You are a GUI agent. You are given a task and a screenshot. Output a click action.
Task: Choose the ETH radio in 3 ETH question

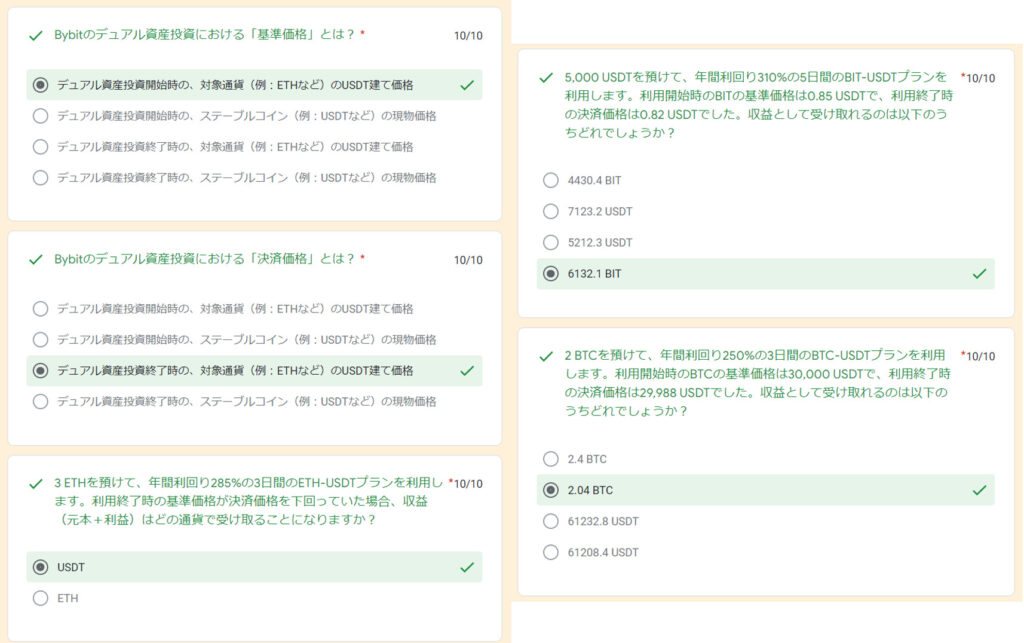tap(40, 598)
